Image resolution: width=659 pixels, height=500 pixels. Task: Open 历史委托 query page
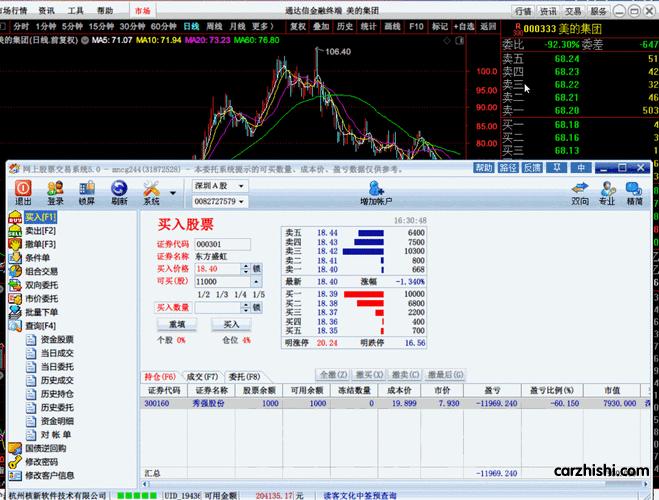pos(57,407)
